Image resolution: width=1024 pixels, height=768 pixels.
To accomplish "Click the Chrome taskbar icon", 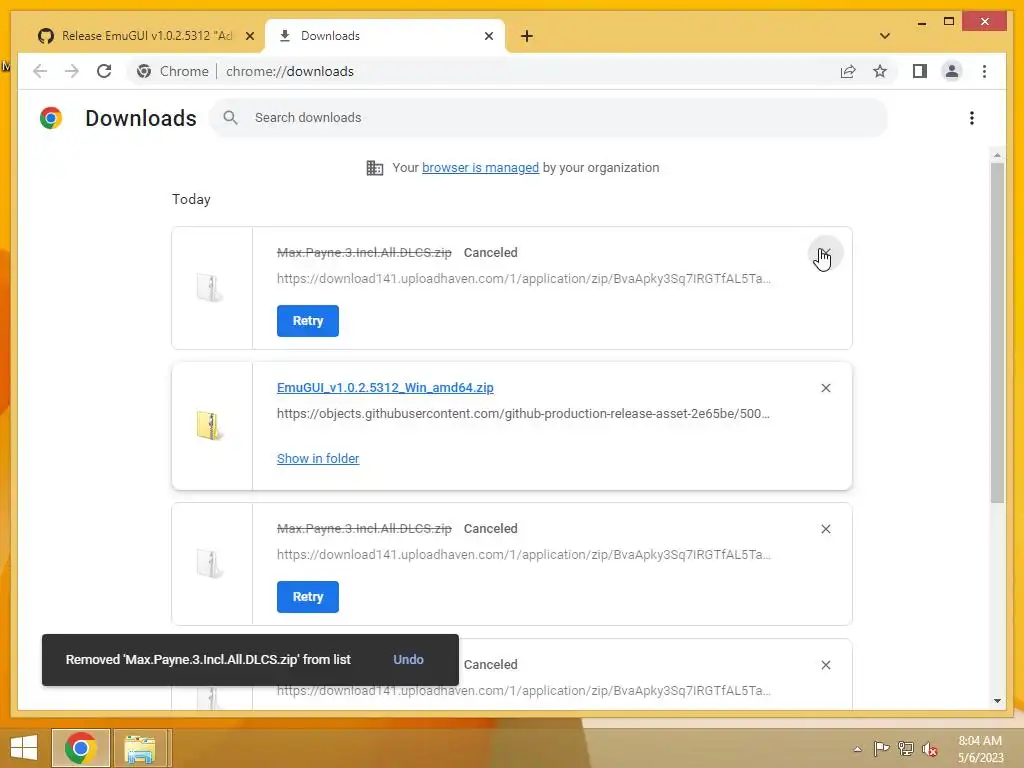I will pyautogui.click(x=81, y=748).
